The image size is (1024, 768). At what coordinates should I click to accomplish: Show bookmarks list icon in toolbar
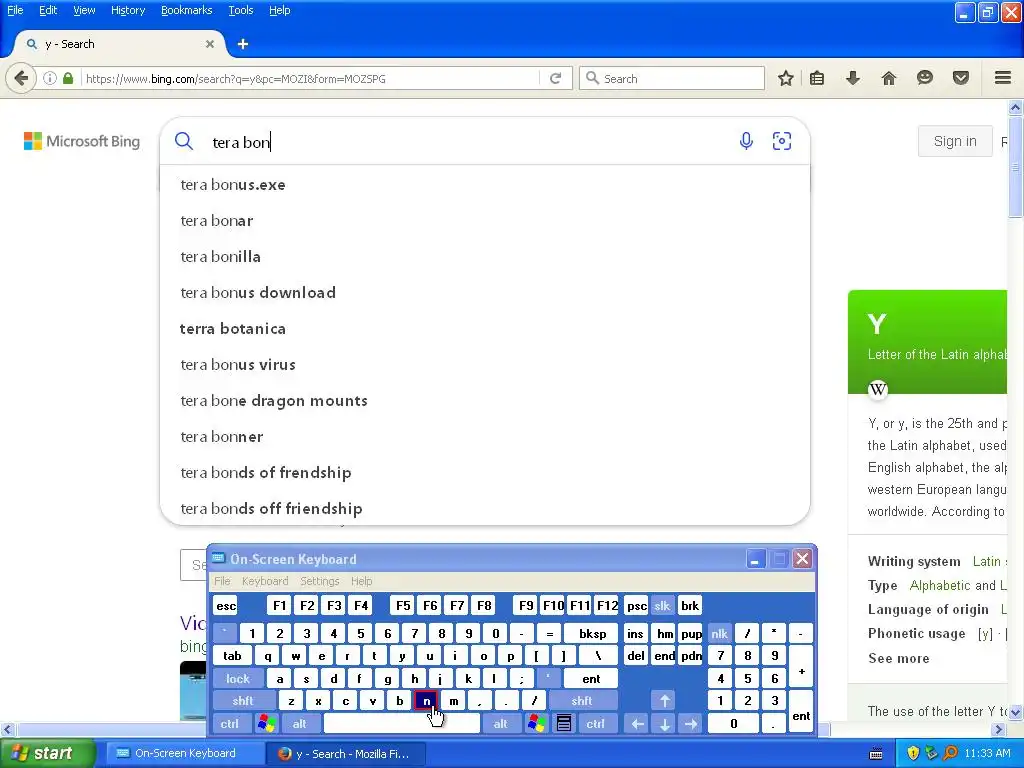click(817, 78)
